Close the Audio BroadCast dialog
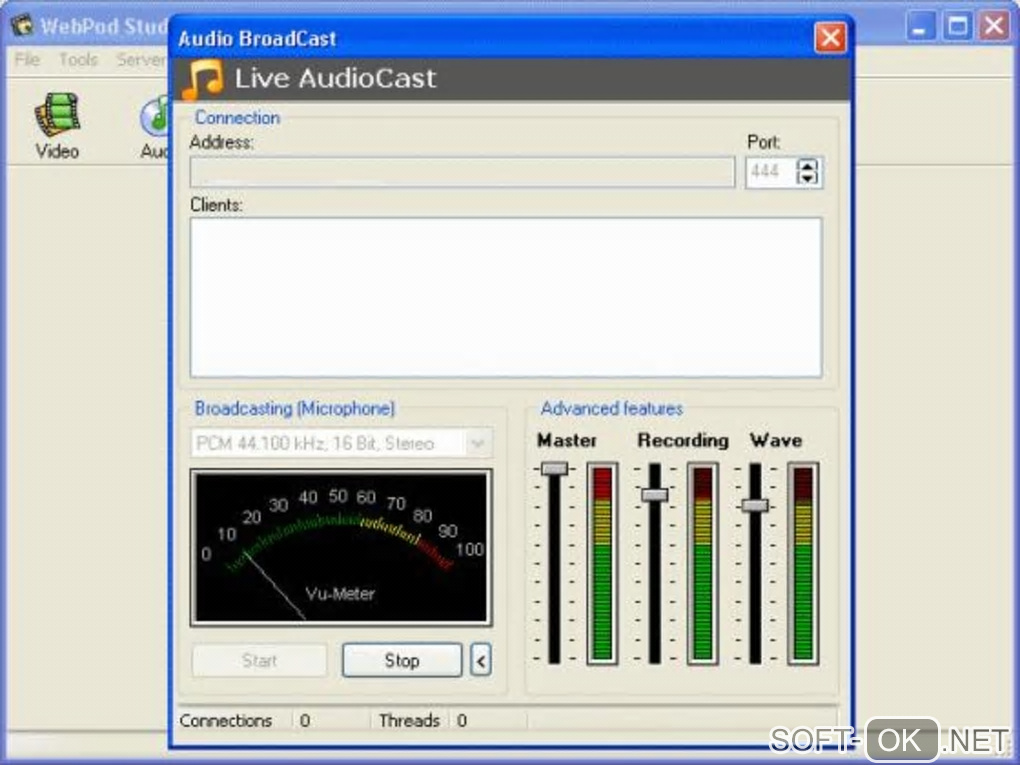Image resolution: width=1020 pixels, height=765 pixels. tap(831, 38)
